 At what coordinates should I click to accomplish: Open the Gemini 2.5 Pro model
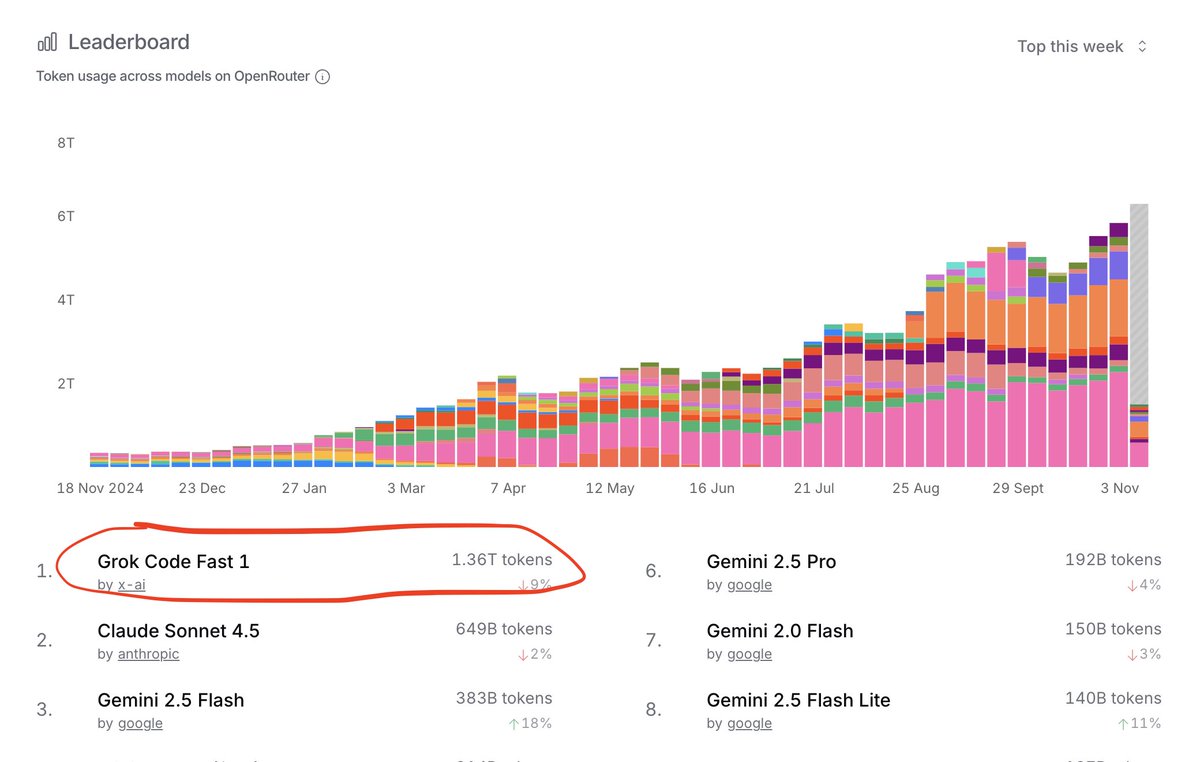pyautogui.click(x=771, y=562)
